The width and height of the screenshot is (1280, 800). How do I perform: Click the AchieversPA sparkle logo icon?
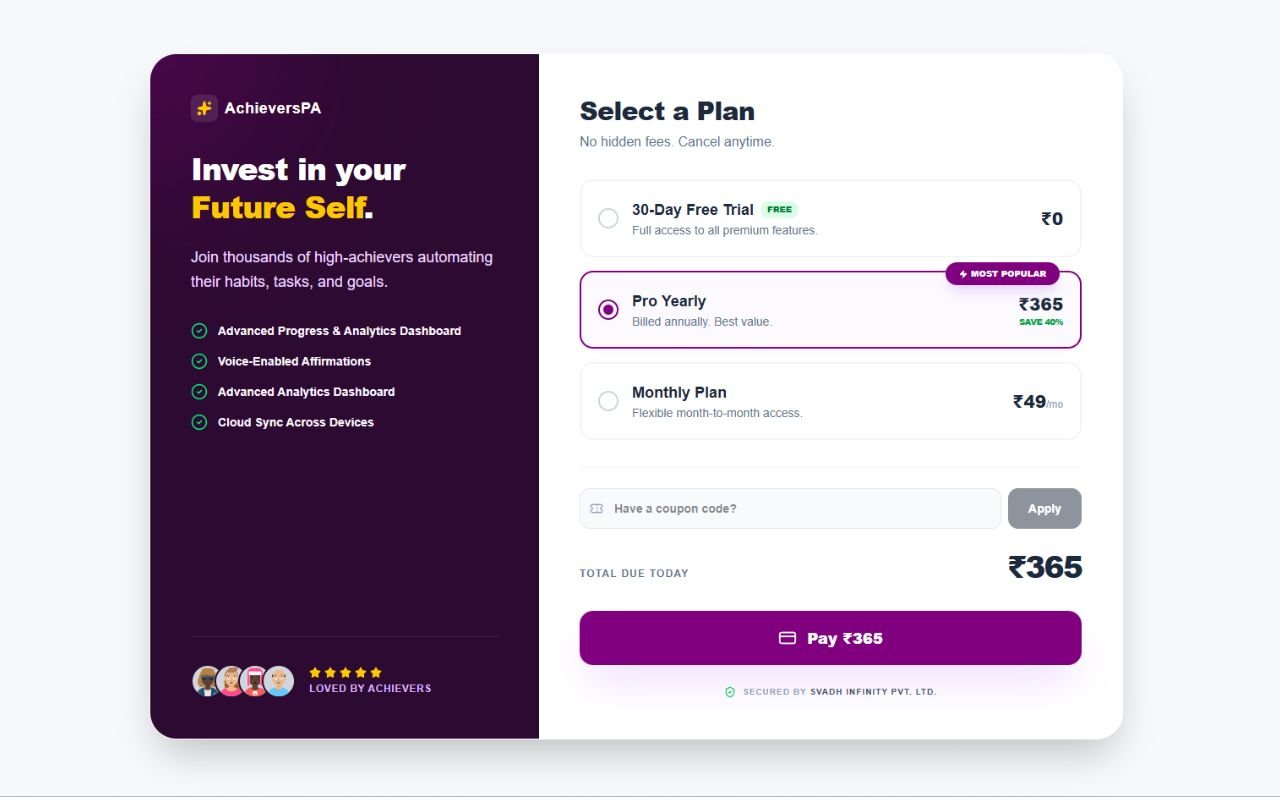pyautogui.click(x=204, y=108)
